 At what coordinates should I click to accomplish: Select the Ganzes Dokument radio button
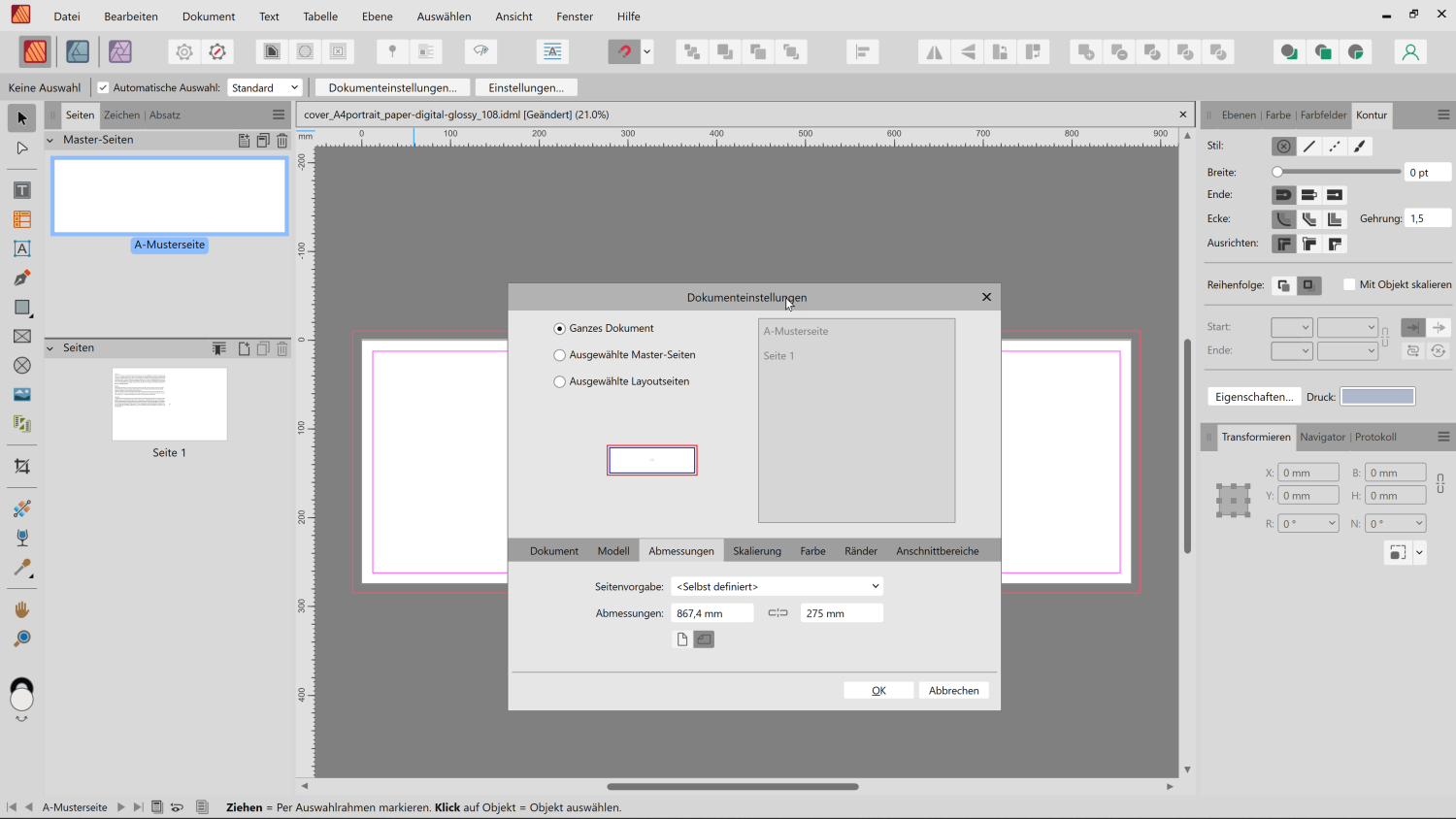[560, 329]
